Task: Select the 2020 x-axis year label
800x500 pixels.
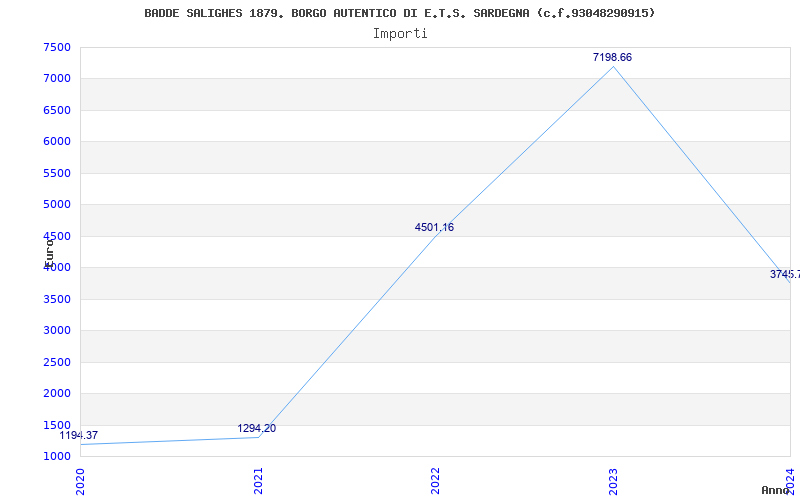Action: coord(80,482)
